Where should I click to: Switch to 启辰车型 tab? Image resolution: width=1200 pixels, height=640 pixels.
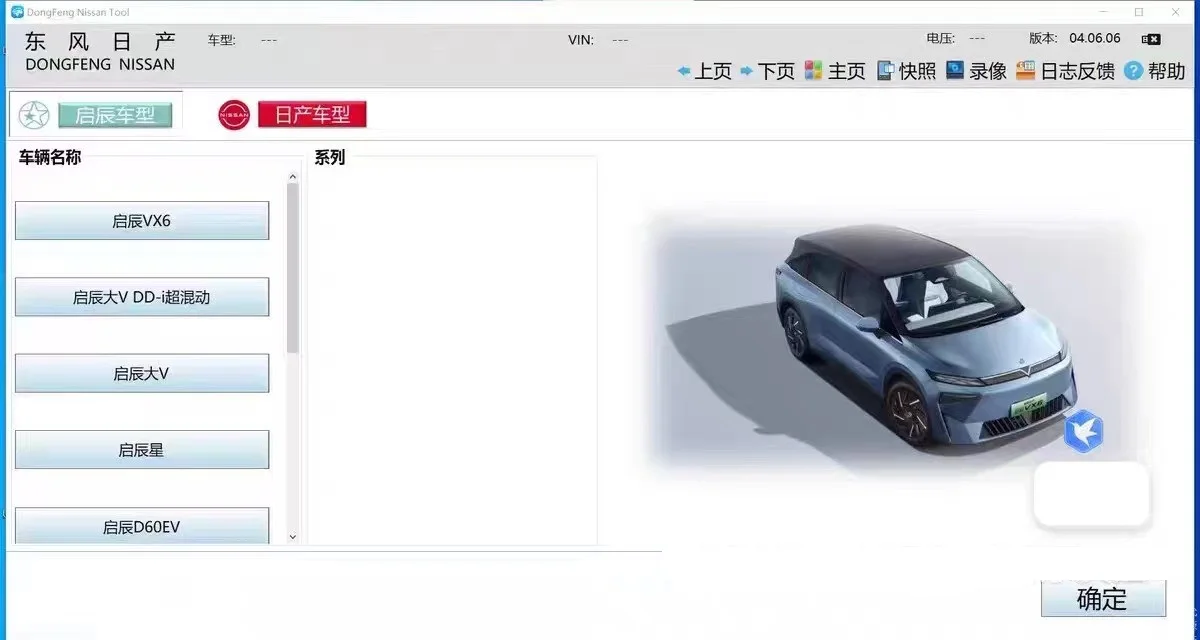point(115,115)
